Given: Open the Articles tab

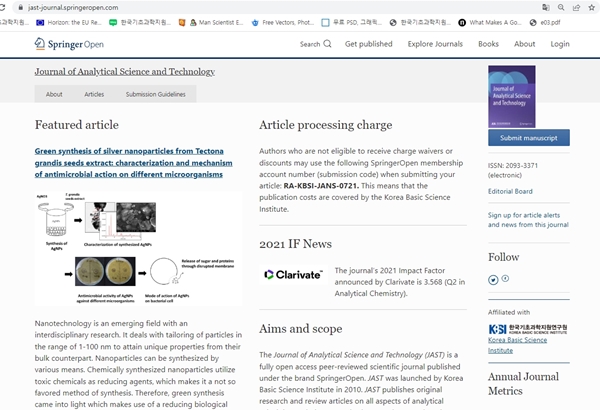Looking at the screenshot, I should coord(94,94).
